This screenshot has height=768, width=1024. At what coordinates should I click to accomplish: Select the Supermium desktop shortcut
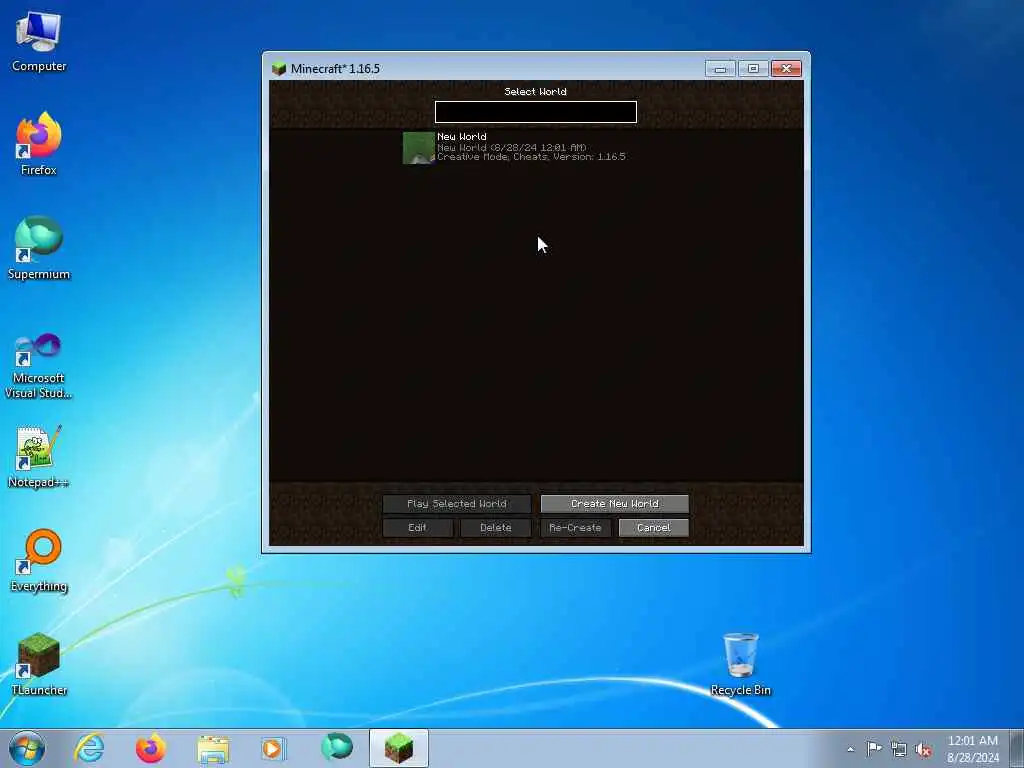point(39,248)
